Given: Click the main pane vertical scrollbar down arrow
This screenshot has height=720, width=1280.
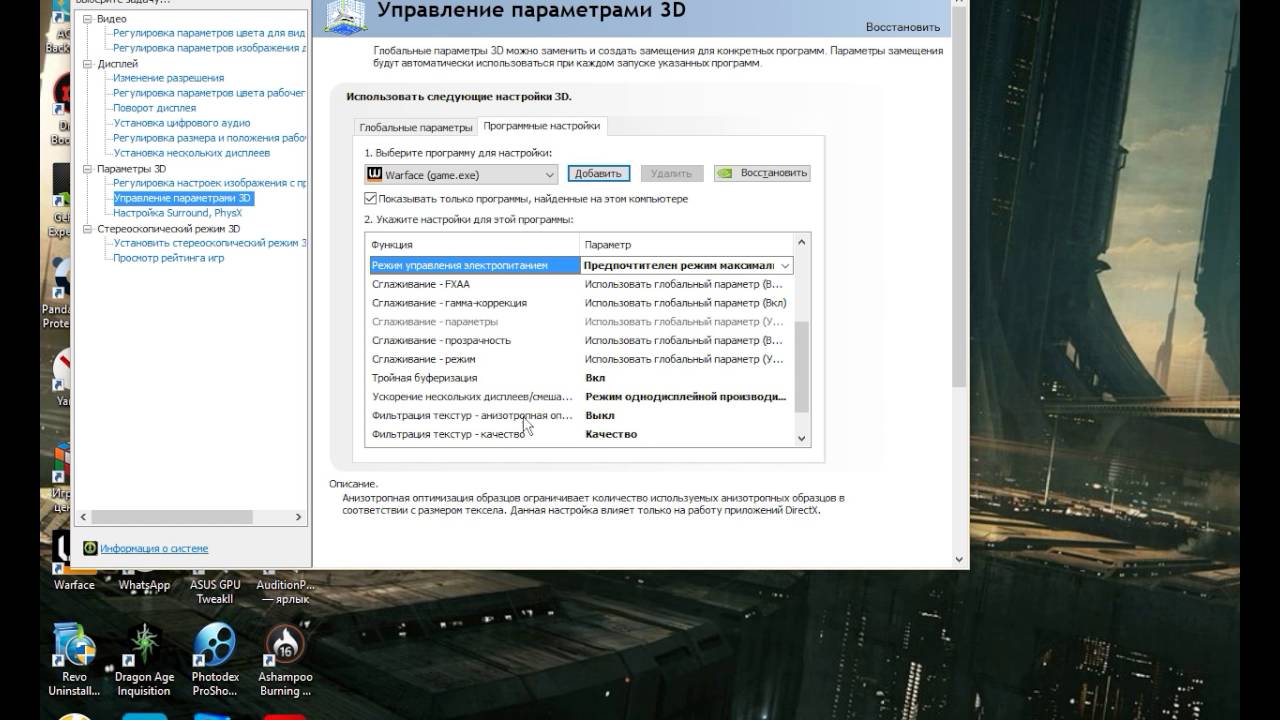Looking at the screenshot, I should (x=960, y=560).
